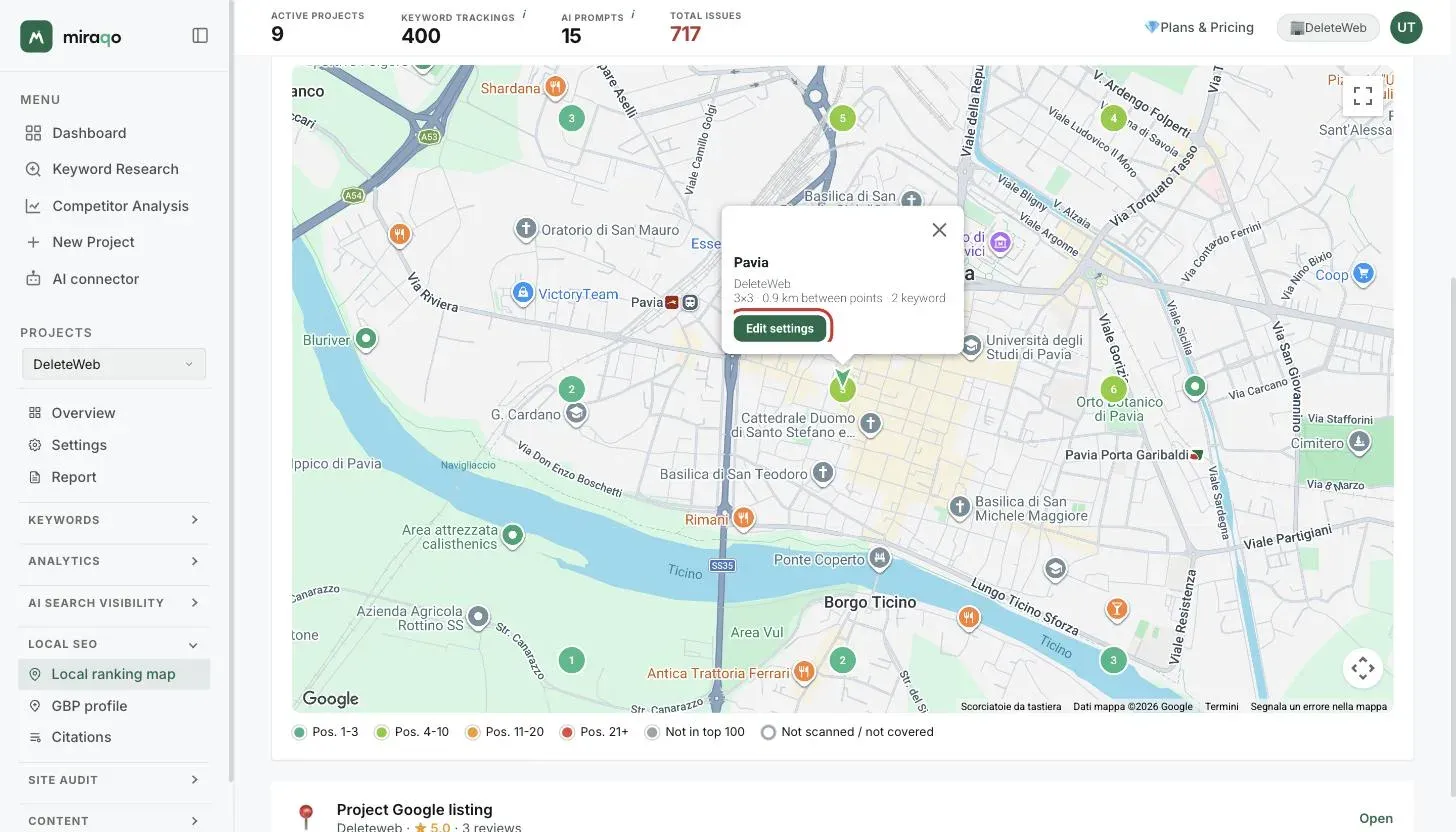Click the Google logo on map
The height and width of the screenshot is (832, 1456).
coord(330,699)
